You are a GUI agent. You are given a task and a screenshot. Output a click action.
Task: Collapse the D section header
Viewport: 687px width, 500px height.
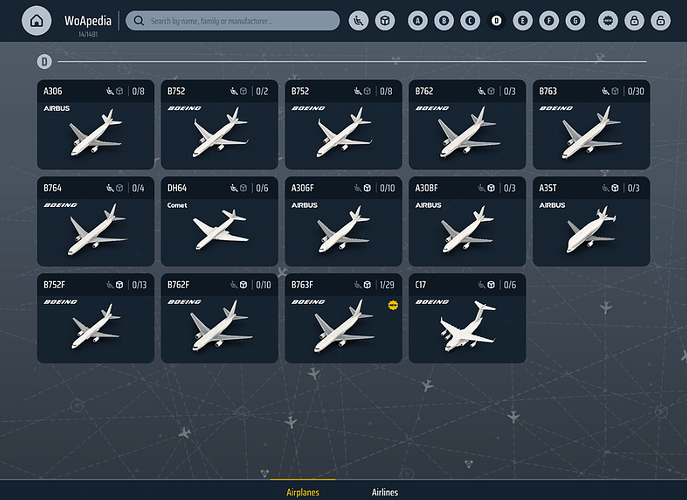[x=44, y=62]
